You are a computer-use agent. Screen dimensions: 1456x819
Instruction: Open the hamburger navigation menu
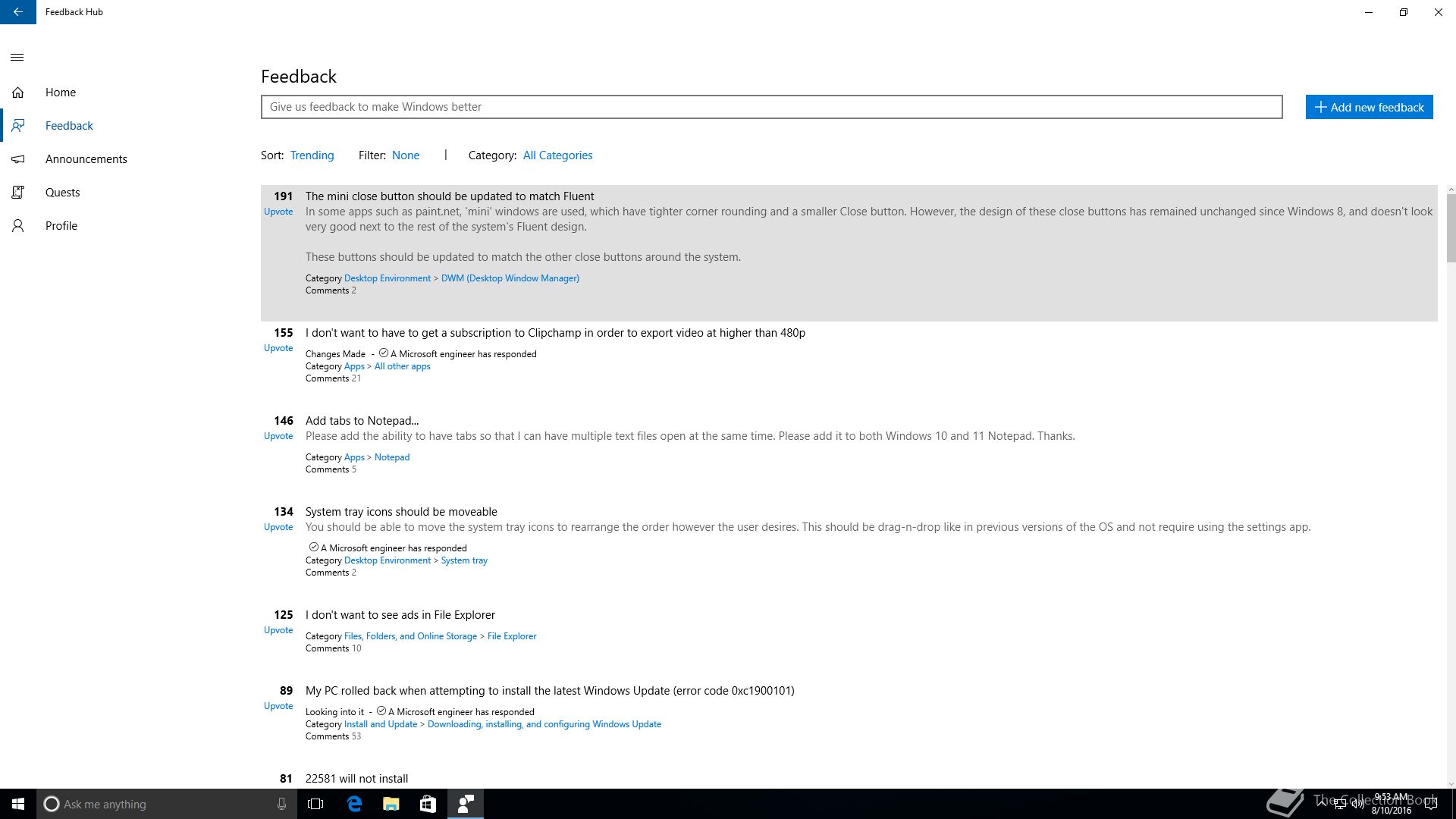click(x=17, y=58)
